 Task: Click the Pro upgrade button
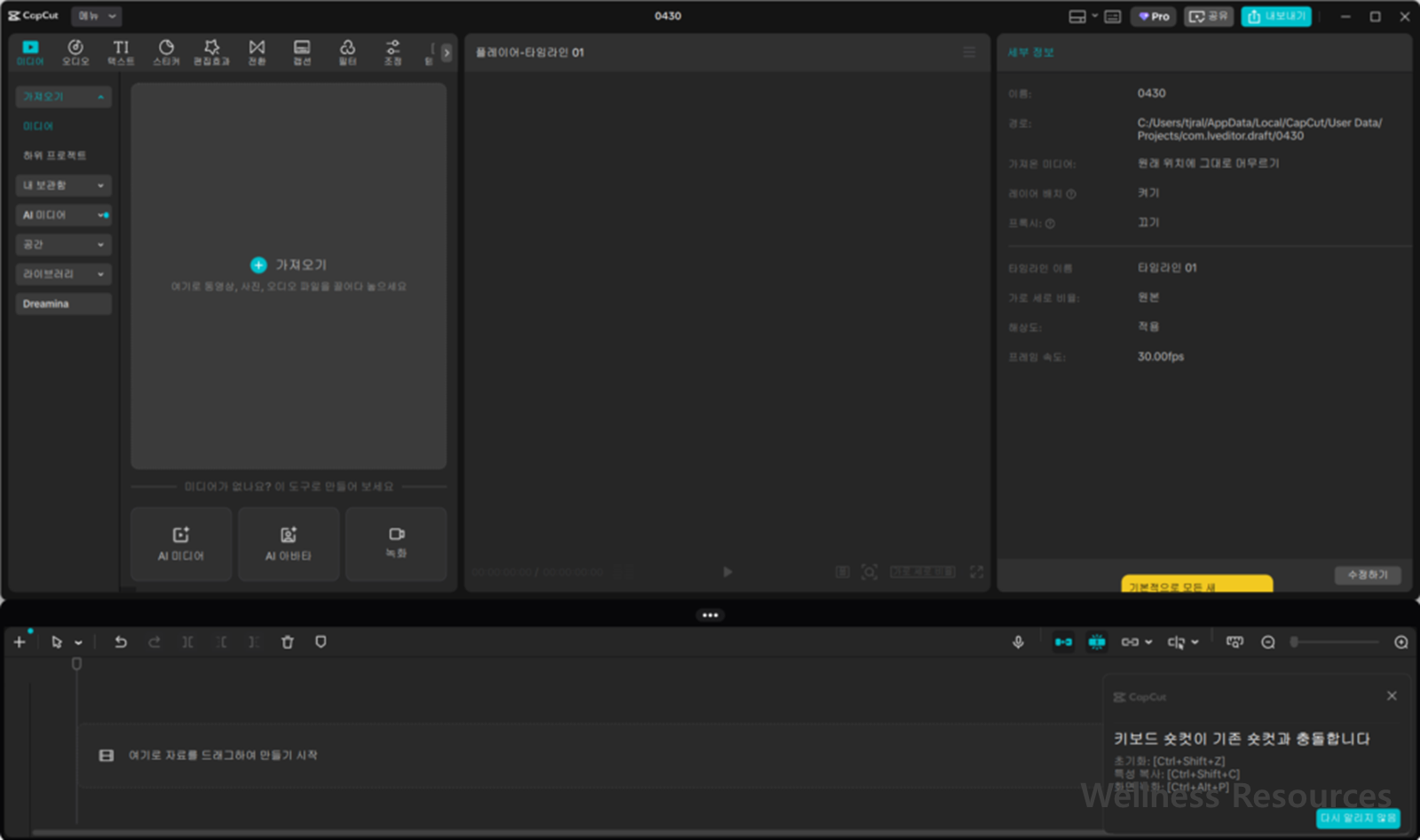point(1154,17)
